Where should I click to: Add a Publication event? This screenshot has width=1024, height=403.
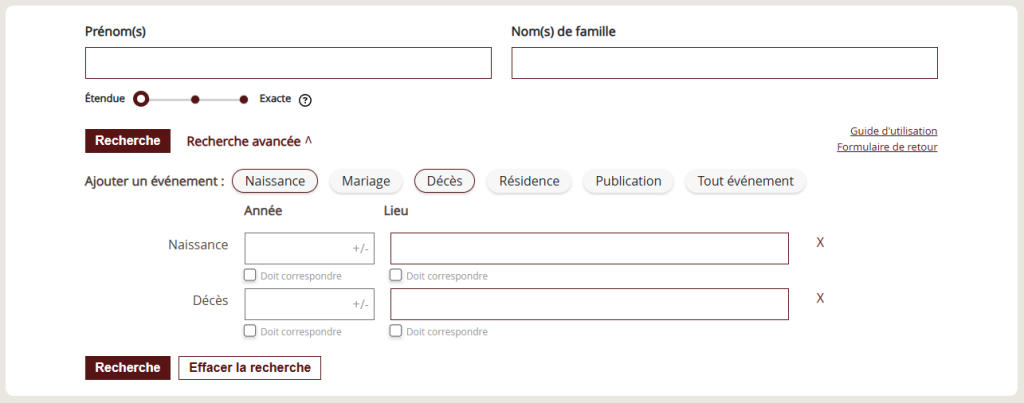pos(628,181)
